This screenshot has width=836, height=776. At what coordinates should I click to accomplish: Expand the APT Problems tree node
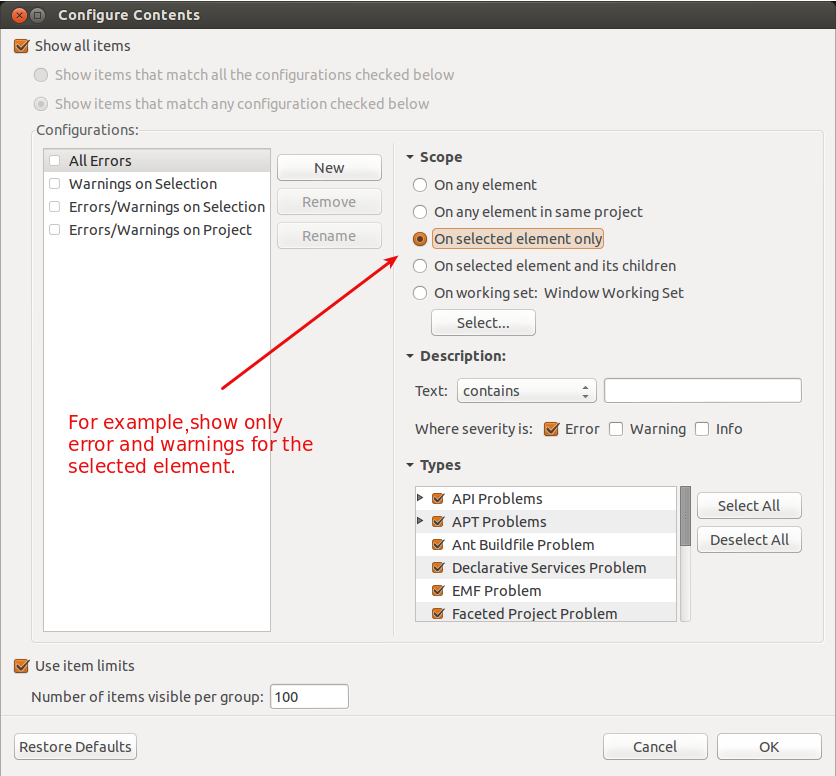420,521
